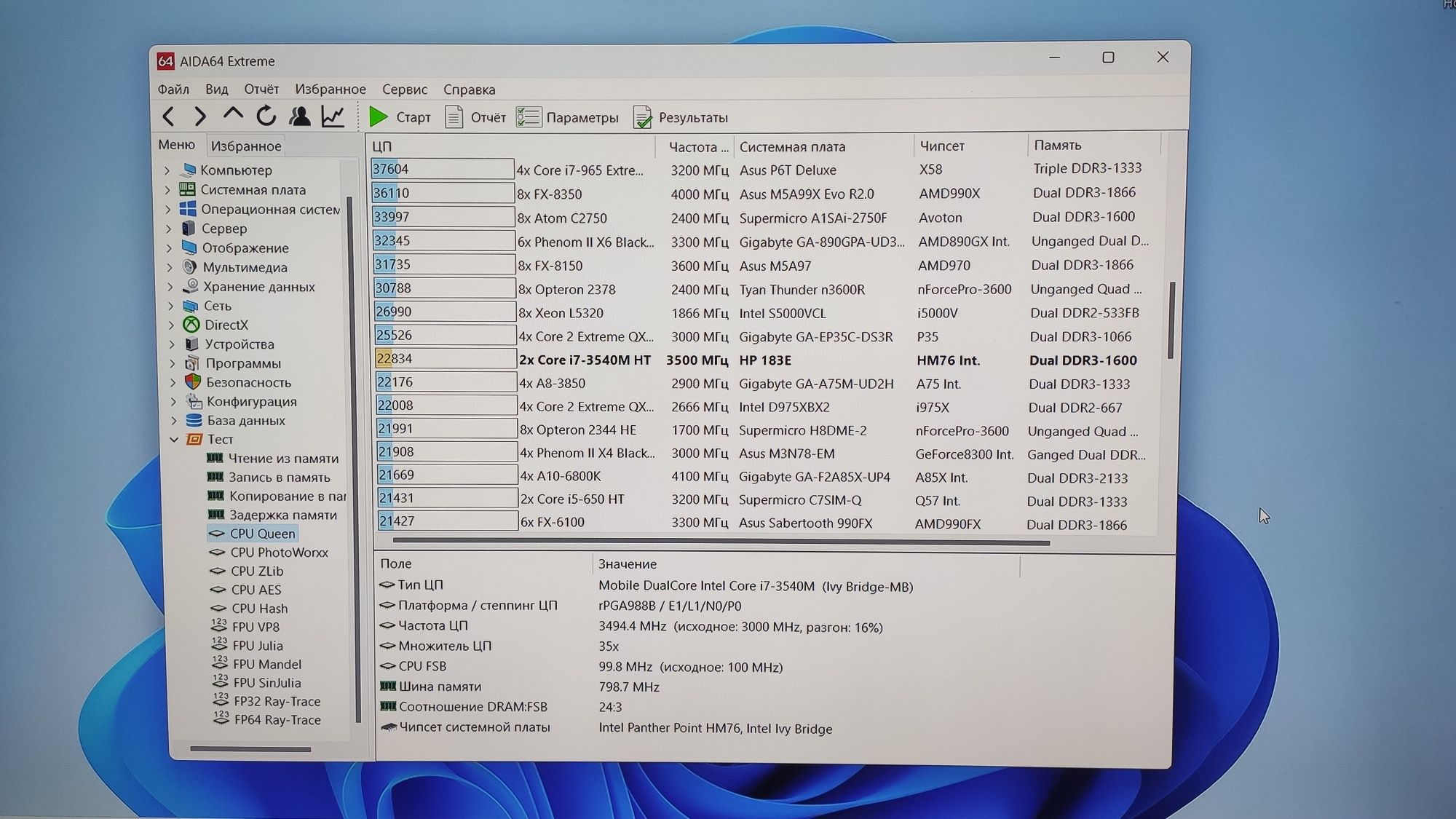Click the results list horizontal scrollbar
This screenshot has height=819, width=1456.
pyautogui.click(x=721, y=542)
